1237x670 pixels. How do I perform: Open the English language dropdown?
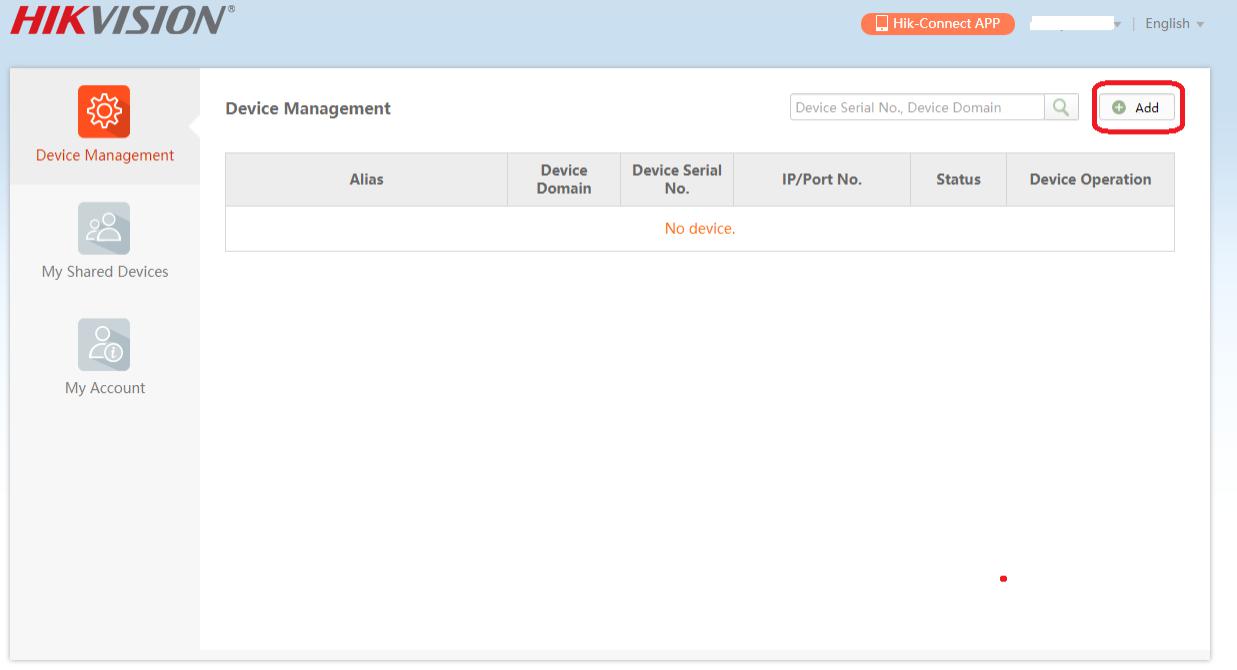click(x=1174, y=24)
